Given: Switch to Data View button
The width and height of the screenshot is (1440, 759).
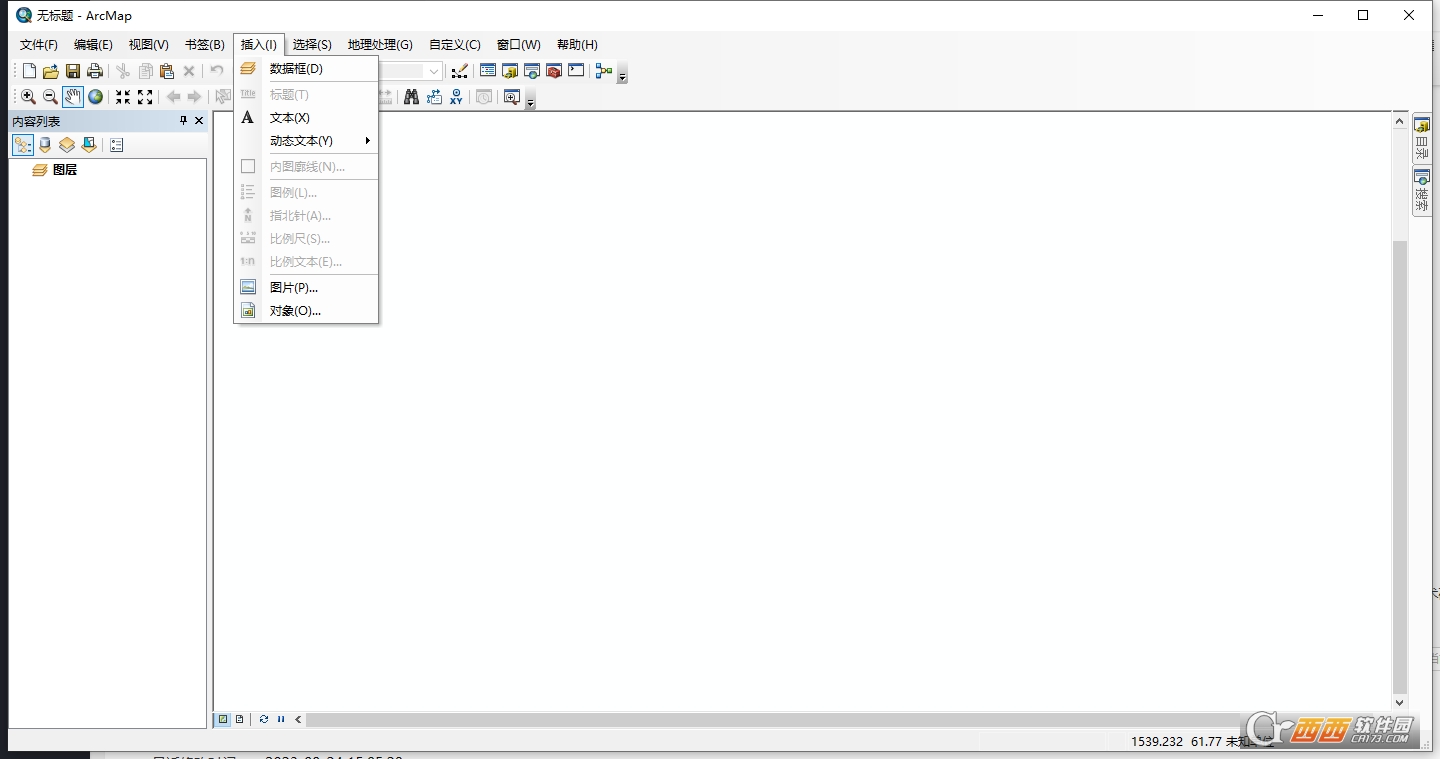Looking at the screenshot, I should pyautogui.click(x=224, y=719).
